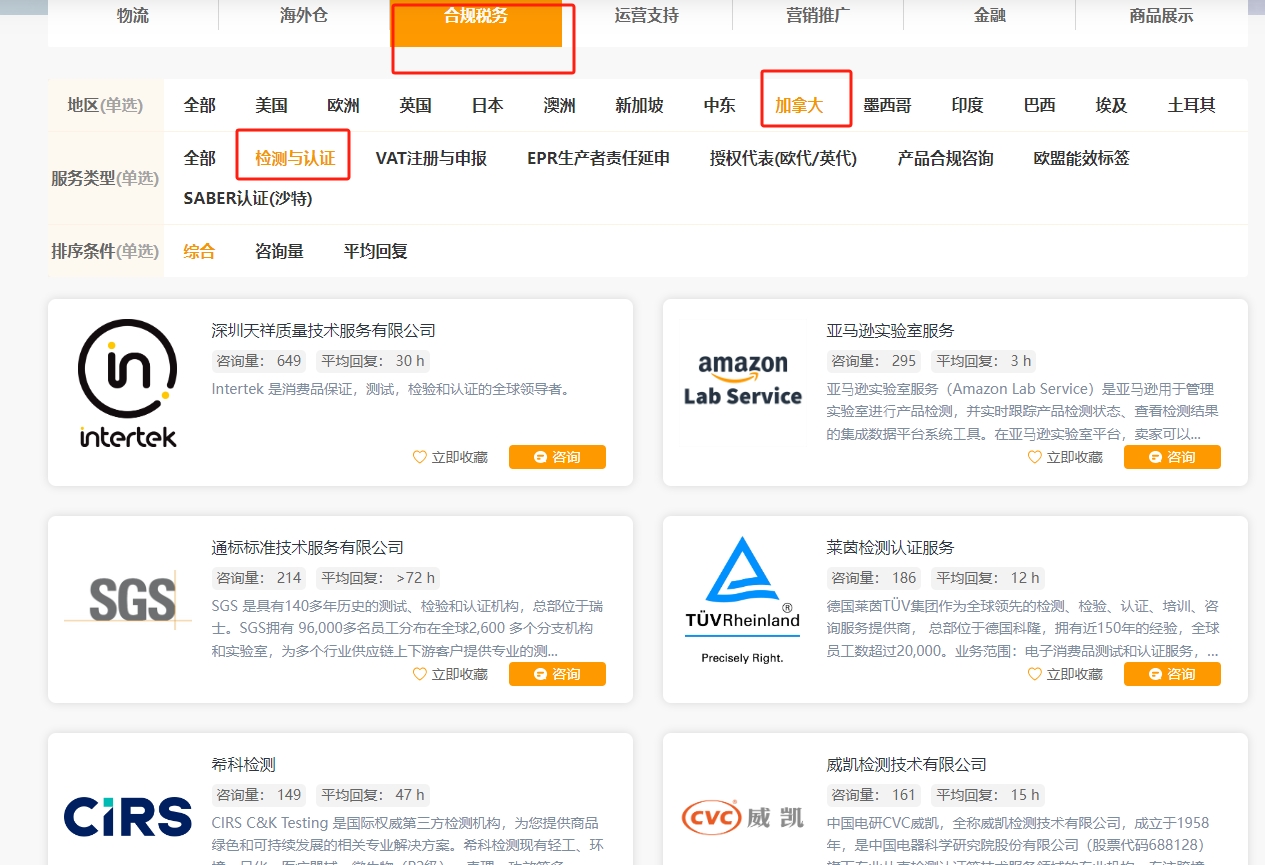This screenshot has width=1265, height=865.
Task: Click the 平均回复: >72 h stat
Action: [377, 578]
